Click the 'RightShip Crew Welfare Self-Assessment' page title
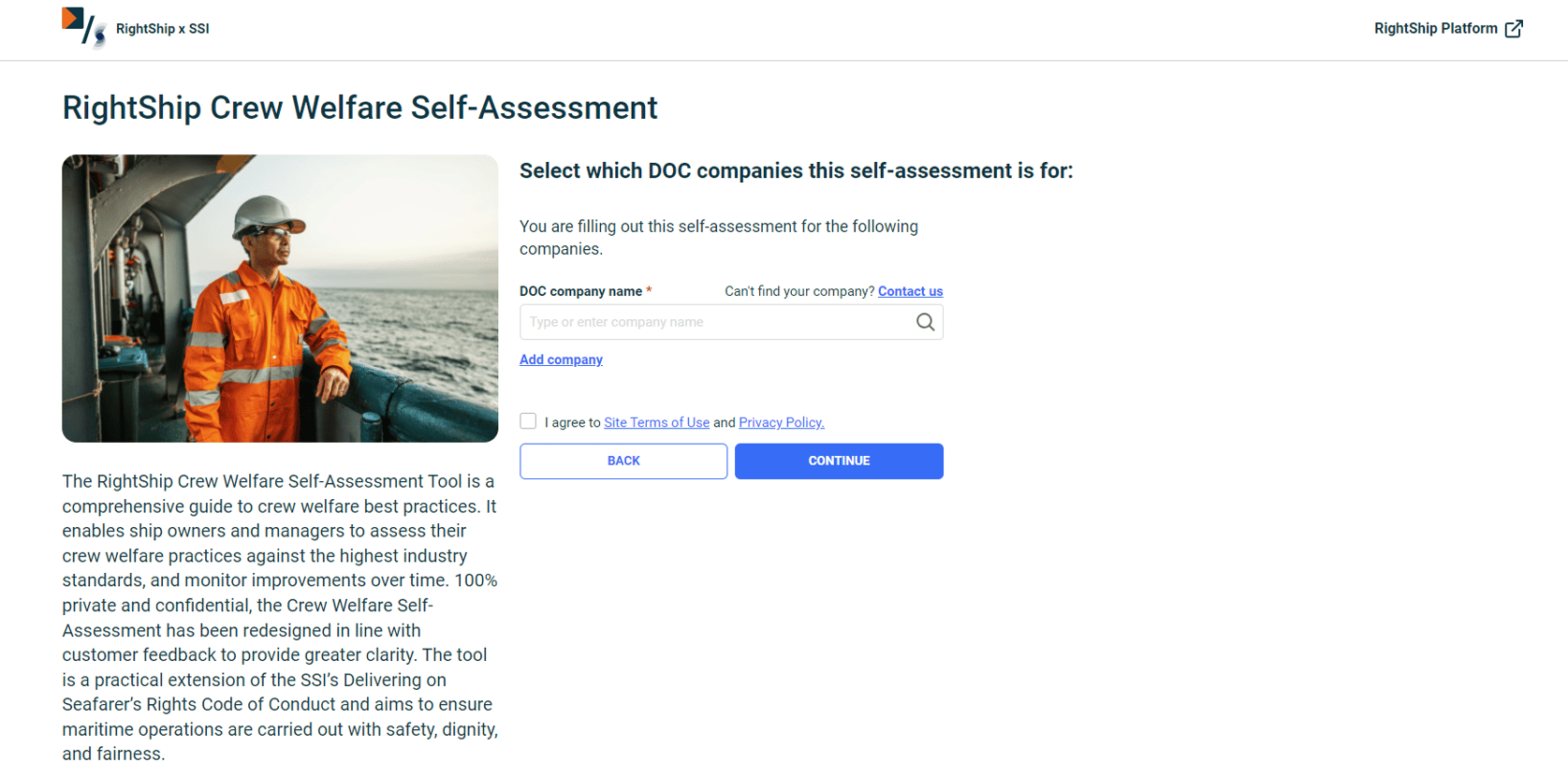 359,108
